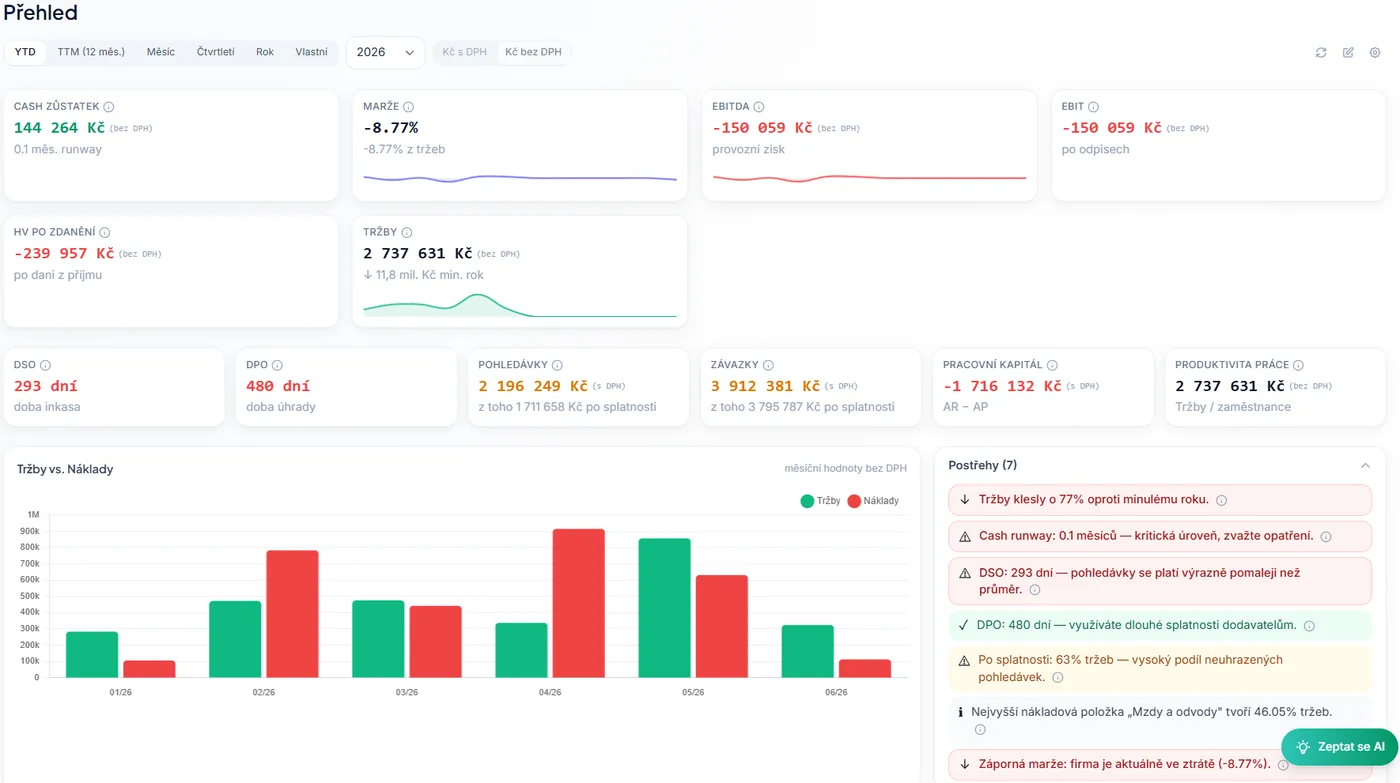The height and width of the screenshot is (783, 1400).
Task: Switch to Rok period tab
Action: (265, 52)
